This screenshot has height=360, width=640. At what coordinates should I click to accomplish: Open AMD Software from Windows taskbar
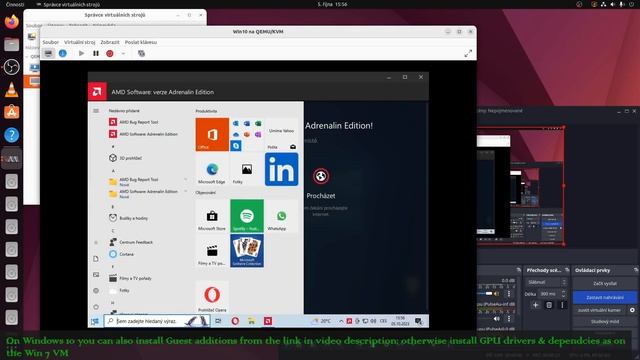click(268, 321)
